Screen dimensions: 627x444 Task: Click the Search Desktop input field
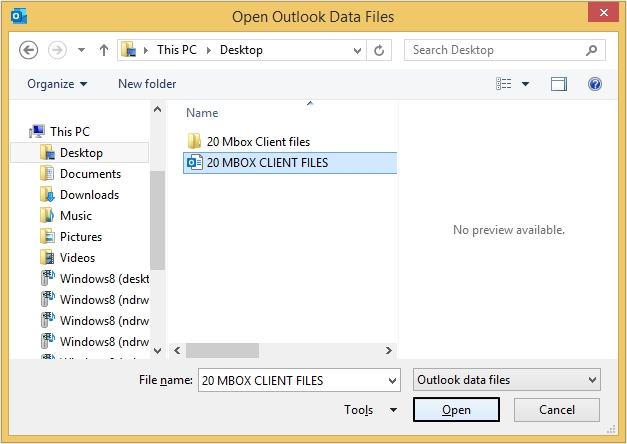click(493, 50)
